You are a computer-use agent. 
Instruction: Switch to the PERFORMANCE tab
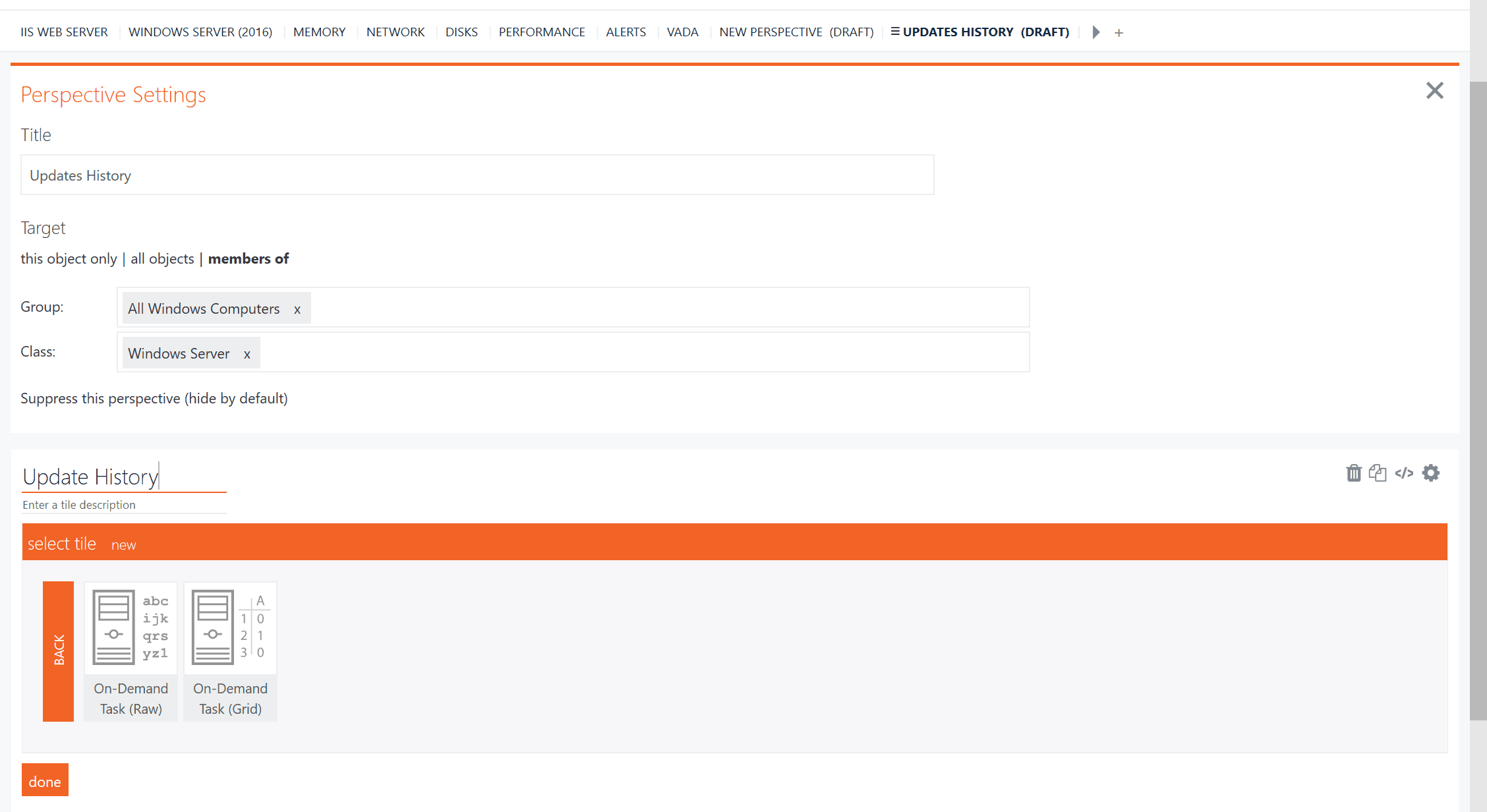pos(541,32)
